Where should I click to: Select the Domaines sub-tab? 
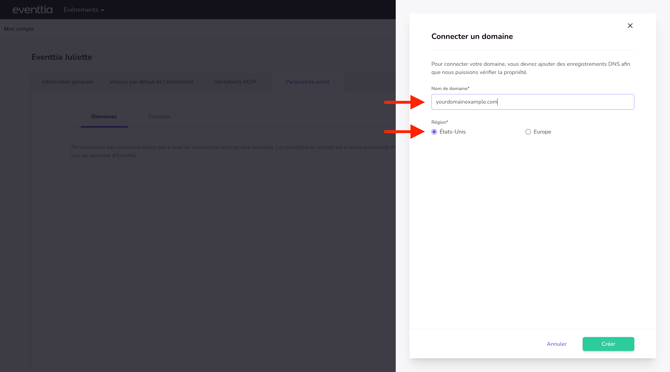tap(104, 117)
